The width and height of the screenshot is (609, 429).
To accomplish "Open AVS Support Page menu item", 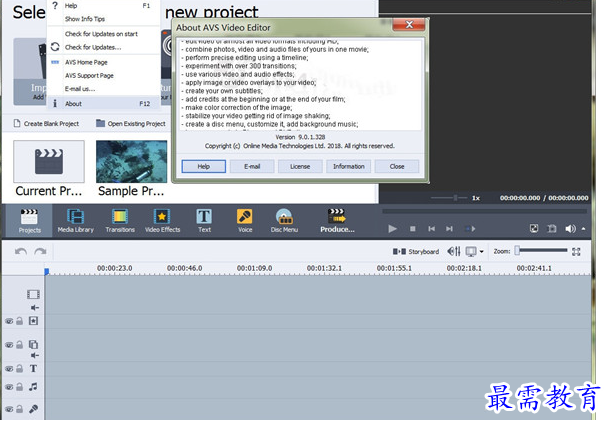I will pyautogui.click(x=103, y=76).
